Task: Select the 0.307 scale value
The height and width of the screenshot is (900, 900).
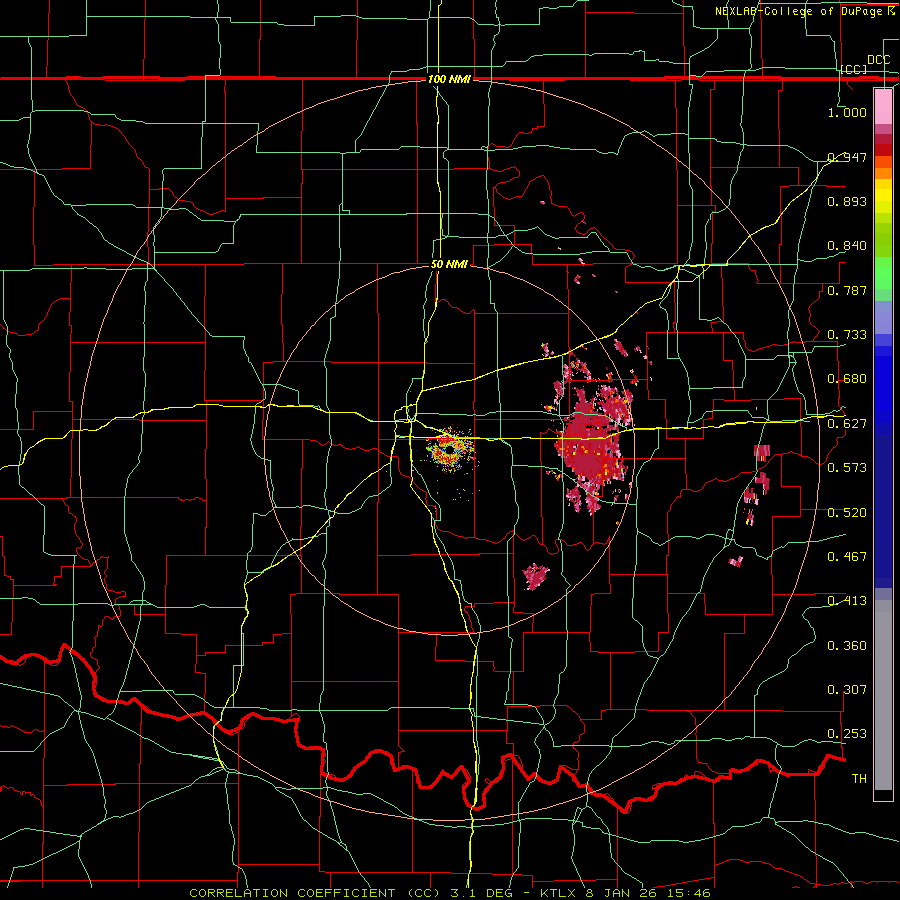Action: tap(847, 690)
